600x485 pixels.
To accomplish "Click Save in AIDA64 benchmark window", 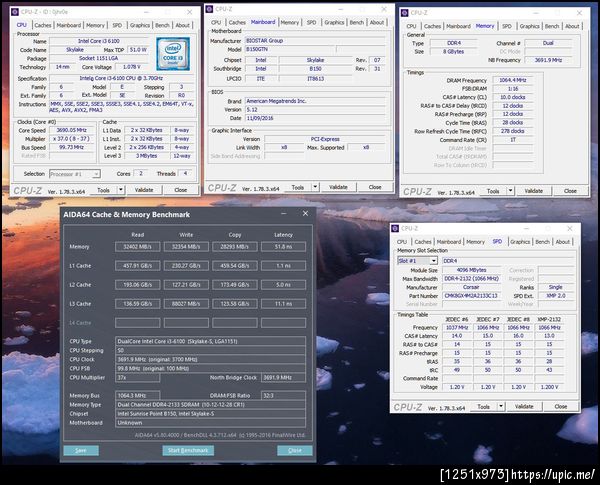I will click(x=81, y=450).
